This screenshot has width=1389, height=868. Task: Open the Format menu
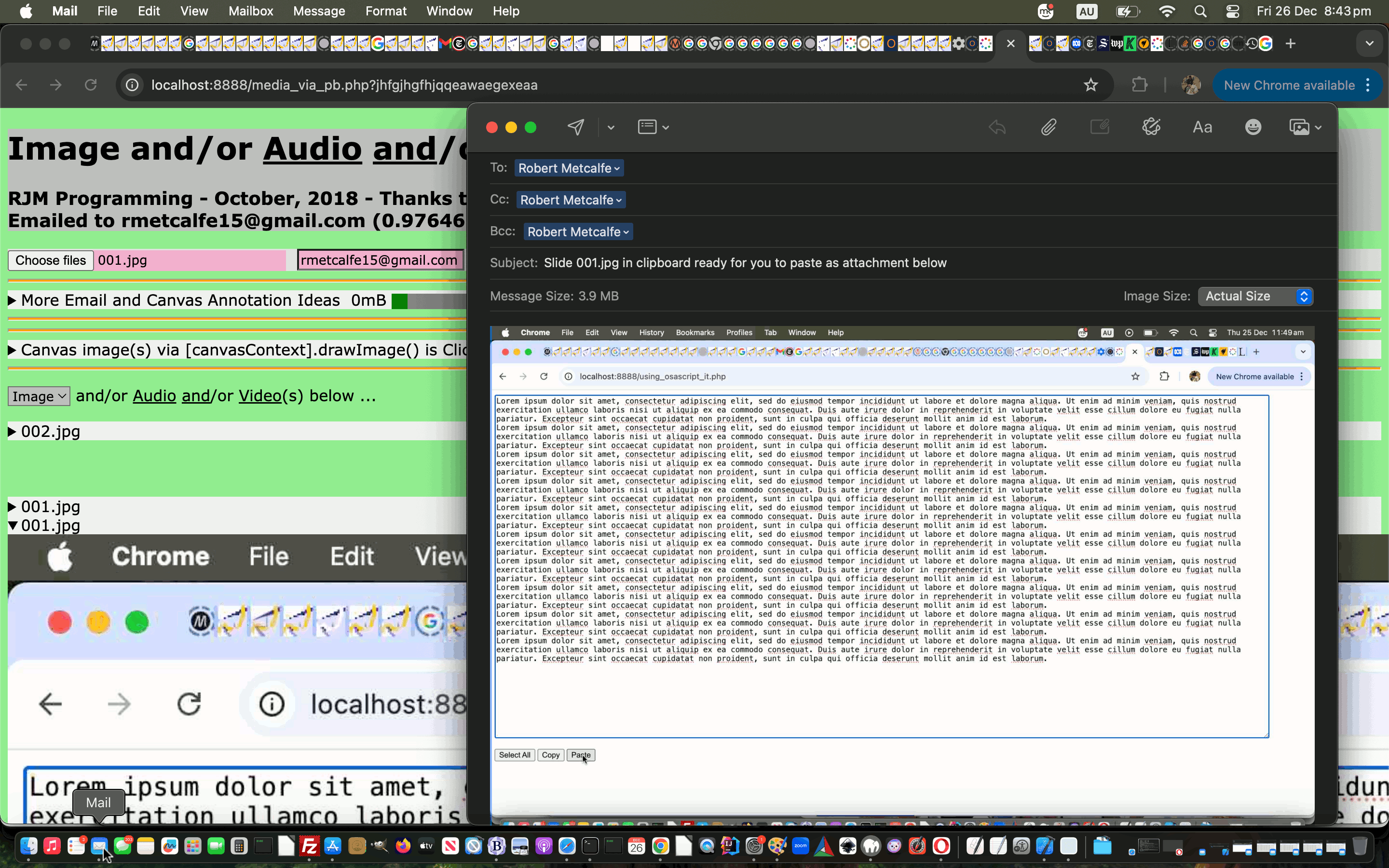[x=386, y=11]
